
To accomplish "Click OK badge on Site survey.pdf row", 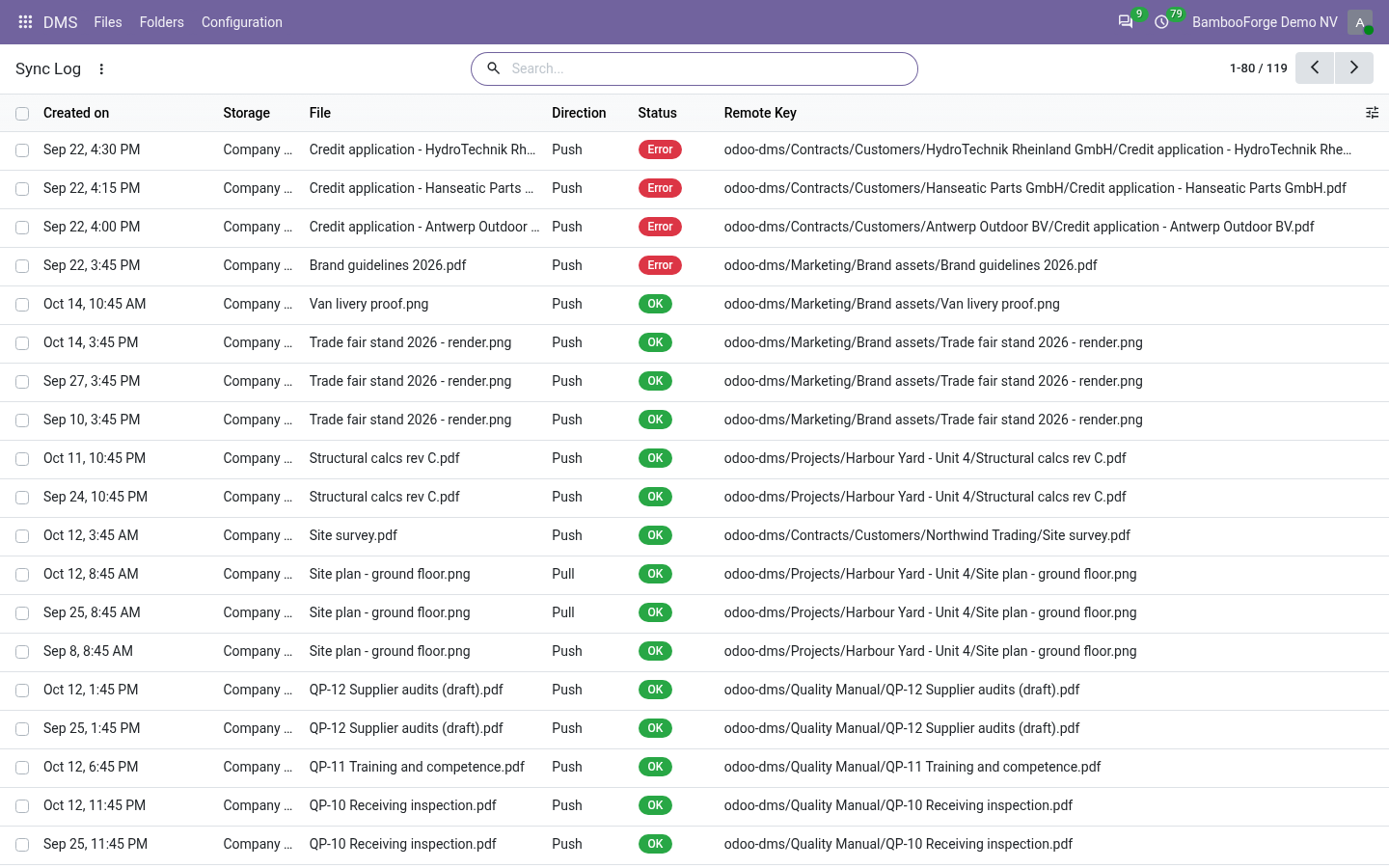I will pyautogui.click(x=655, y=535).
